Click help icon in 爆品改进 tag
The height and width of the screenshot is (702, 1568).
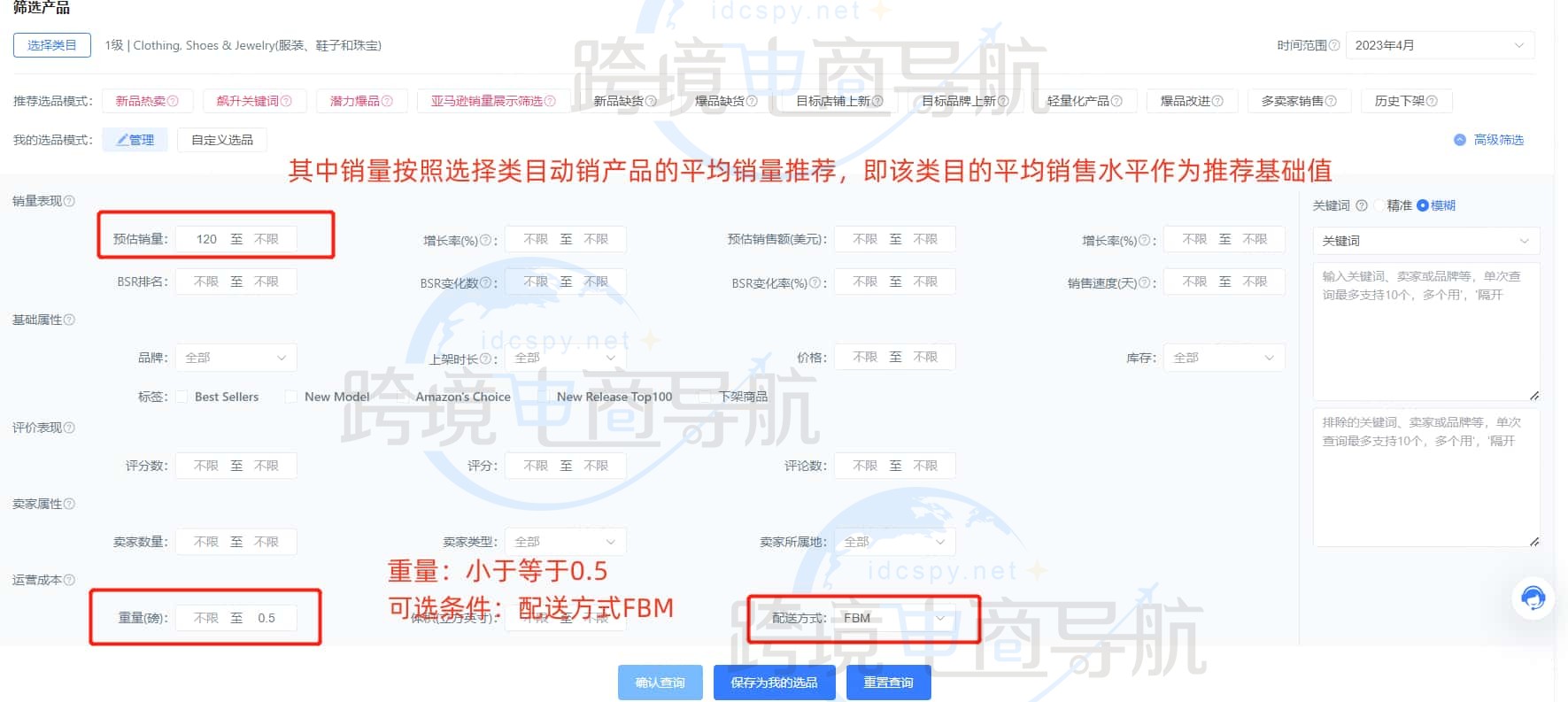coord(1217,101)
